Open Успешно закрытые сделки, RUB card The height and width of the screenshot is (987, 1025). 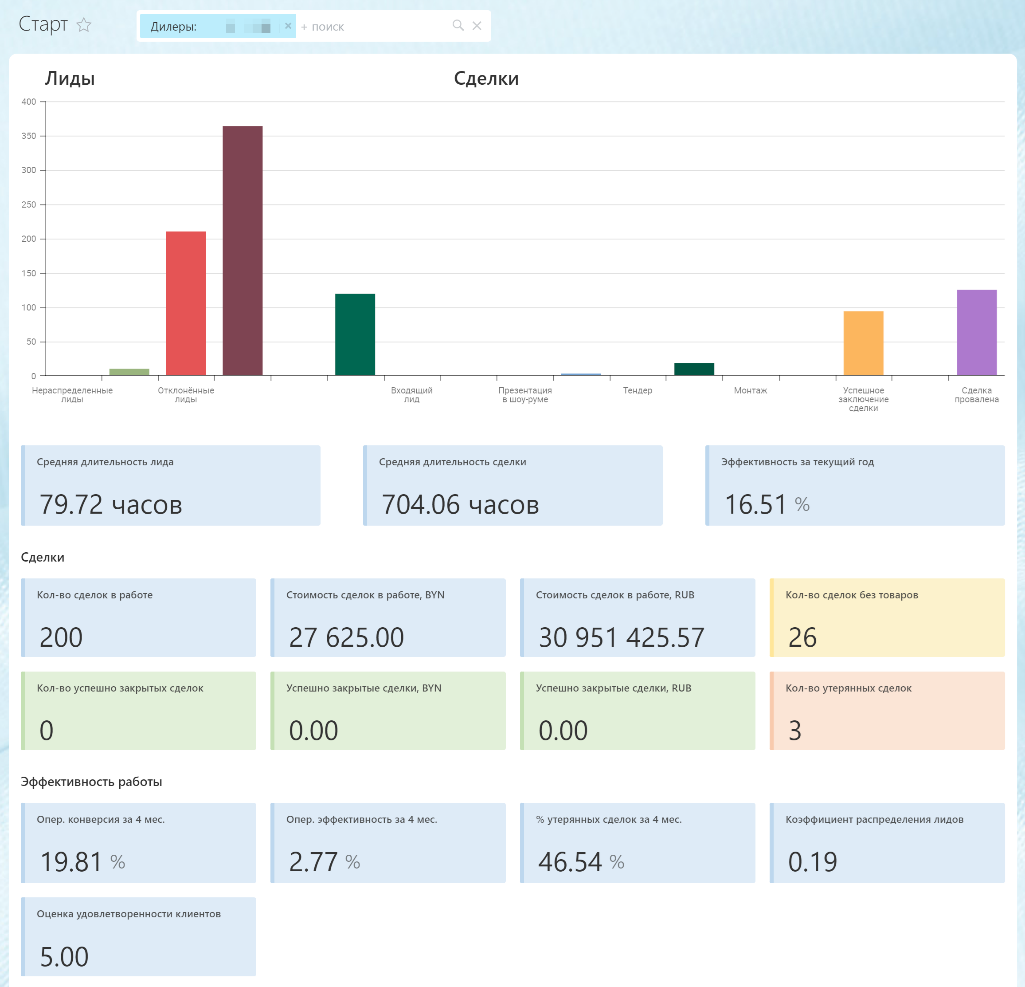point(638,711)
